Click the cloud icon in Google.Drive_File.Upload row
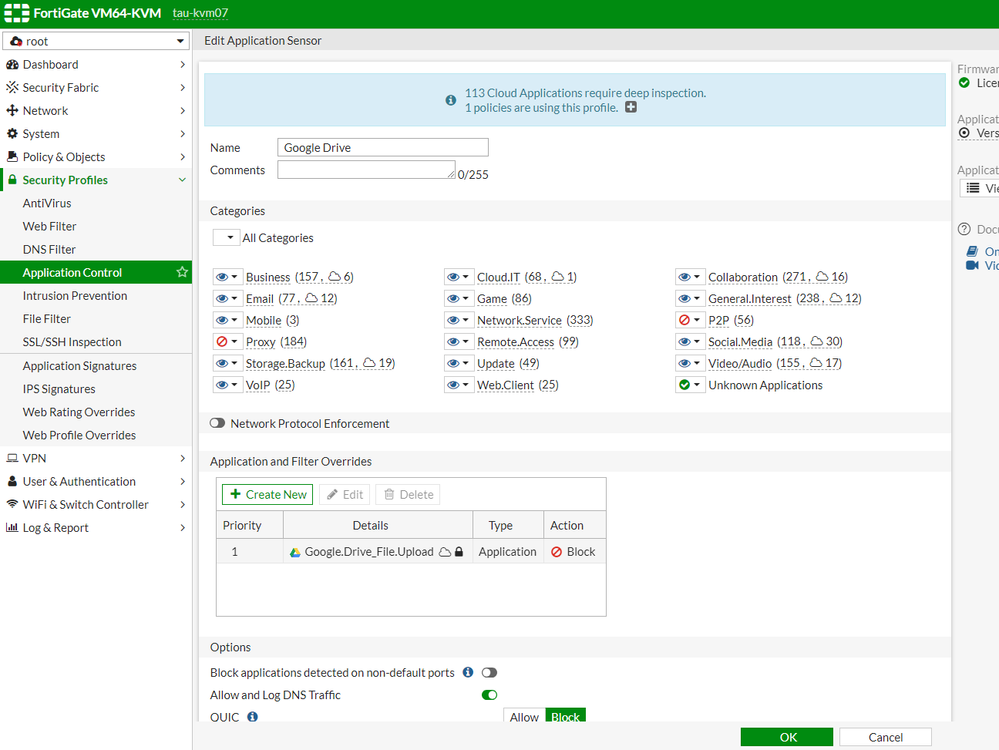The width and height of the screenshot is (999, 750). click(445, 552)
